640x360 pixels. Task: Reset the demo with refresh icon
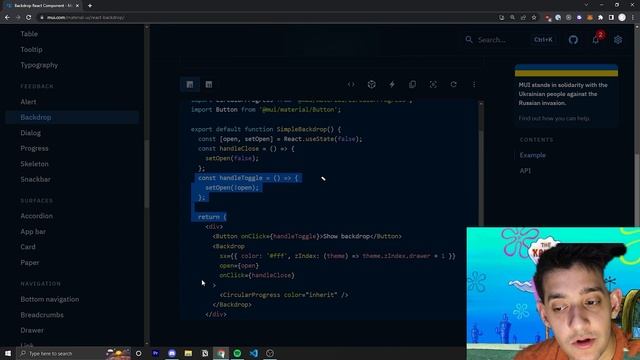click(453, 84)
